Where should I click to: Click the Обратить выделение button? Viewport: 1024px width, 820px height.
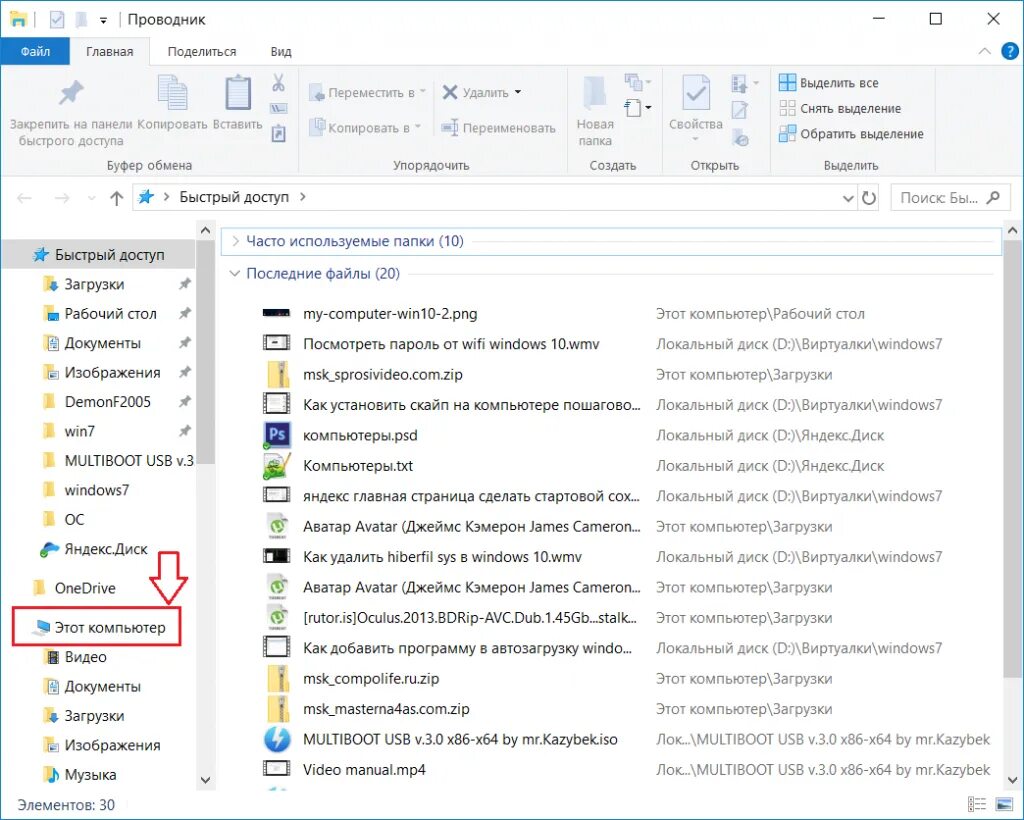851,134
